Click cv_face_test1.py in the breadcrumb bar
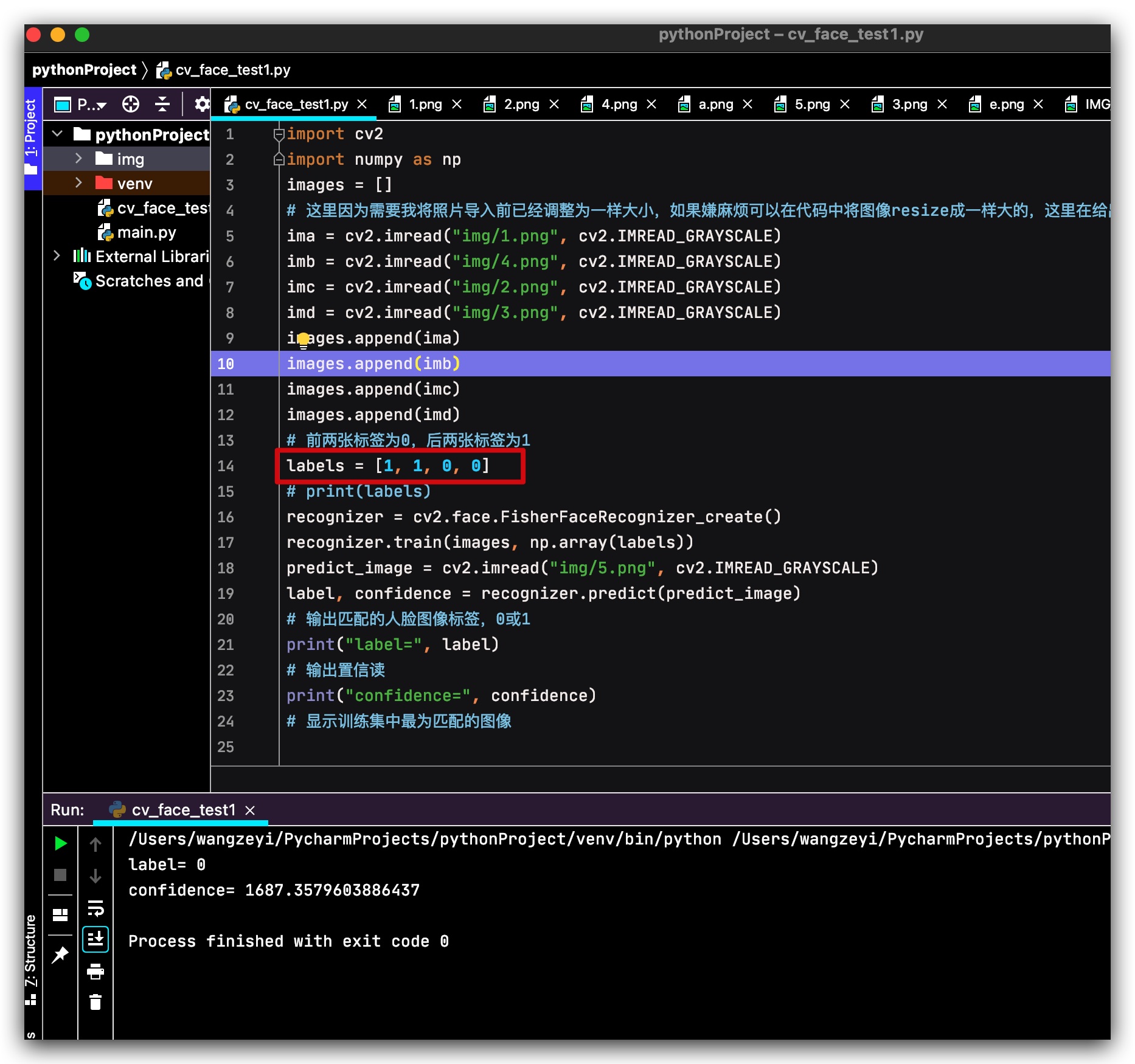Viewport: 1135px width, 1064px height. (224, 70)
